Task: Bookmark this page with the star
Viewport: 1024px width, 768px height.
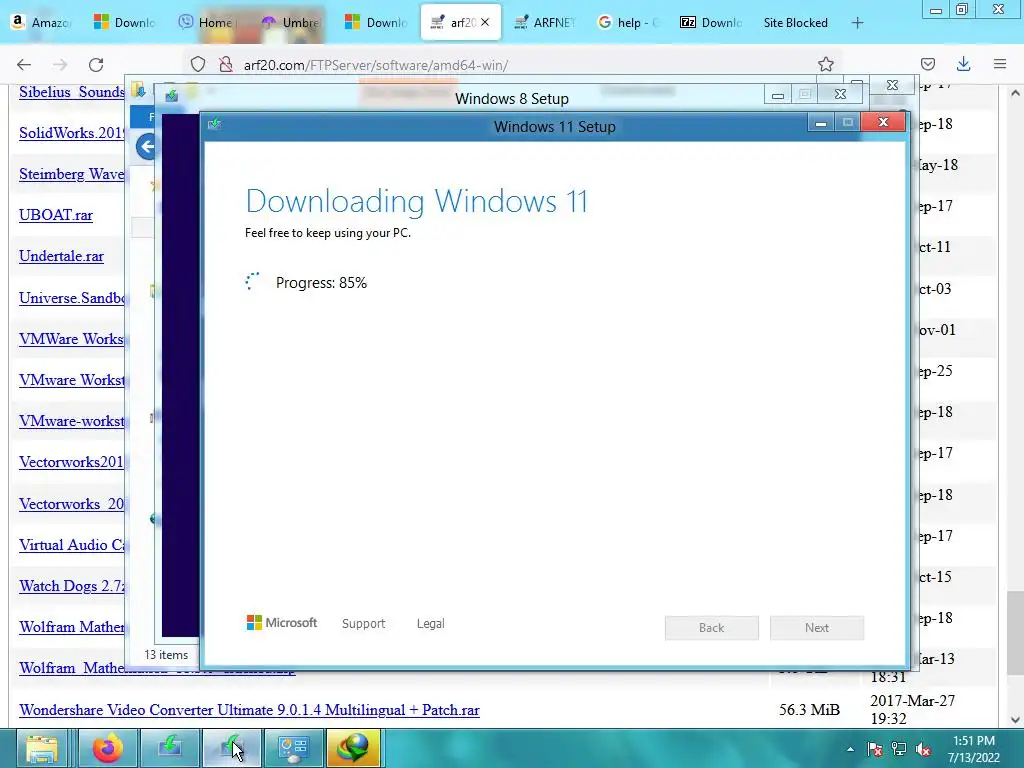Action: coord(825,64)
